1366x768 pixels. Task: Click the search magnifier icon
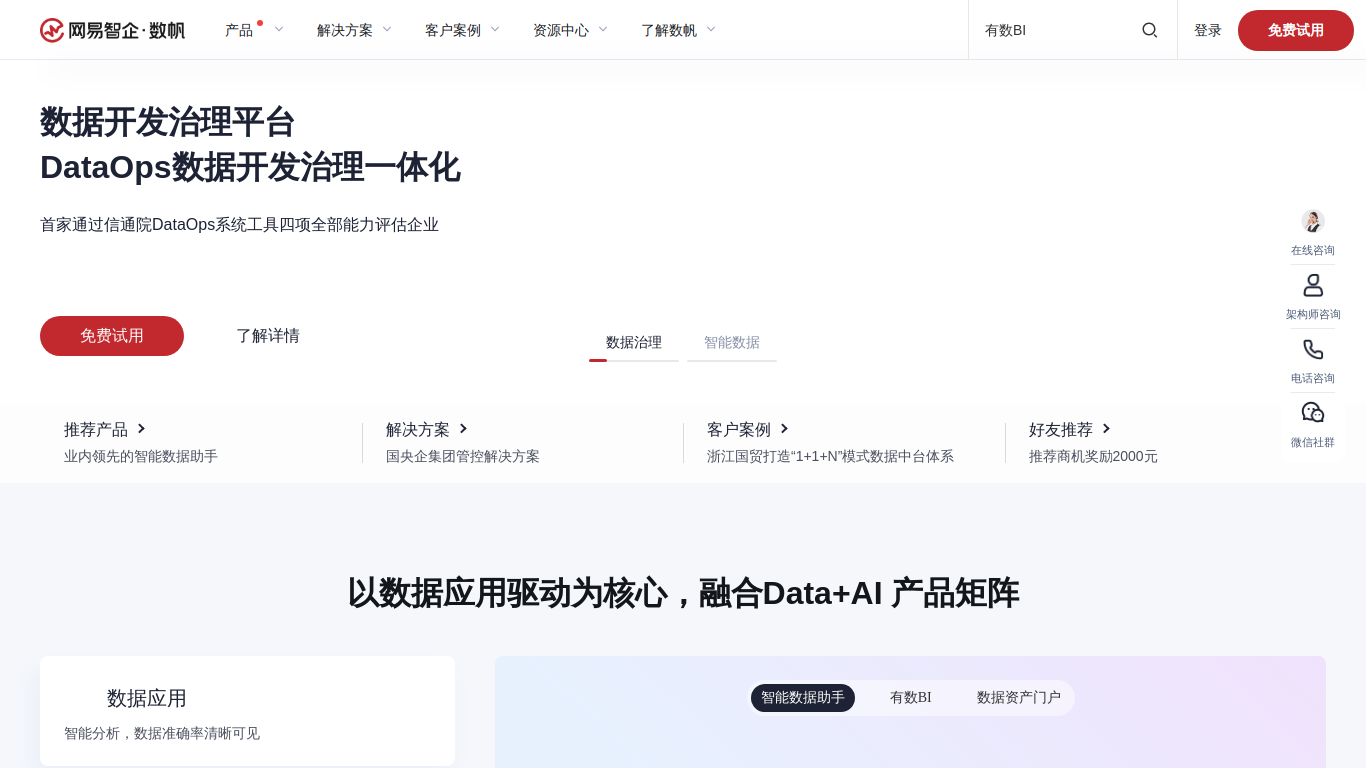click(x=1150, y=30)
